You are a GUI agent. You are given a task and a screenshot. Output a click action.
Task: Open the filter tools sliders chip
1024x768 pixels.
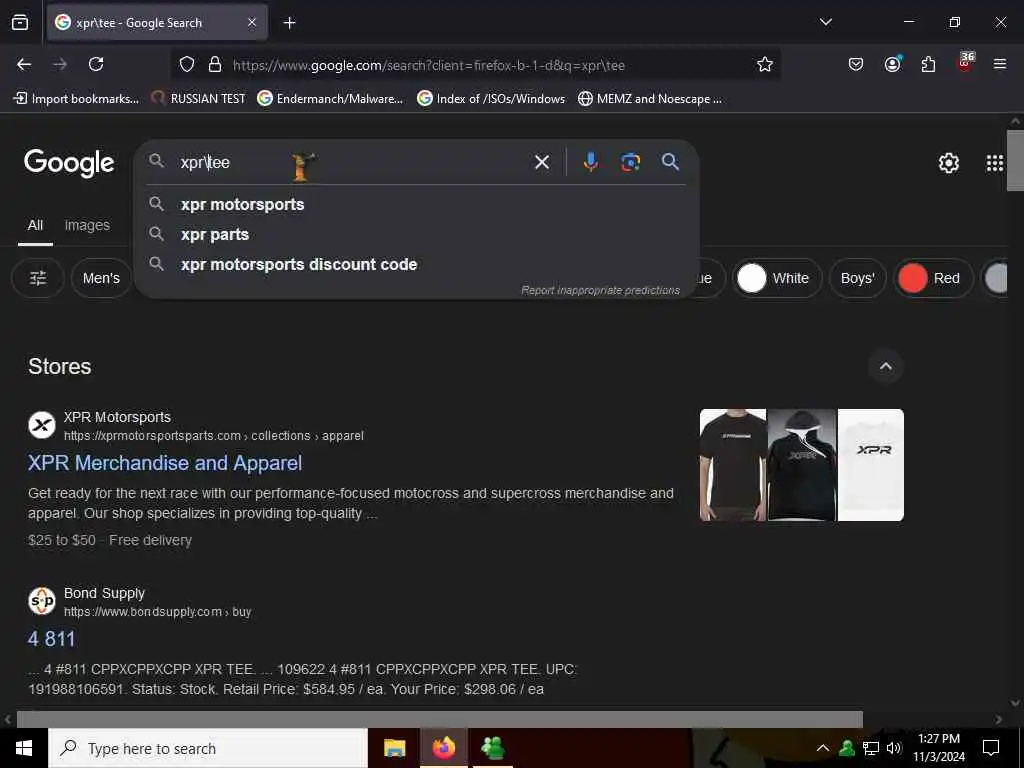38,278
